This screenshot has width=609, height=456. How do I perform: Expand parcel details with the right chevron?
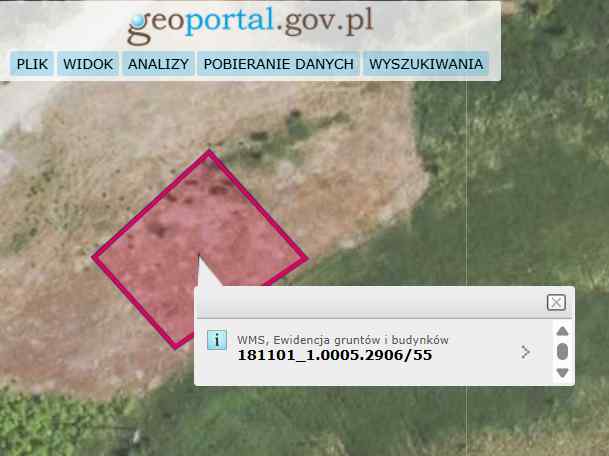click(526, 352)
